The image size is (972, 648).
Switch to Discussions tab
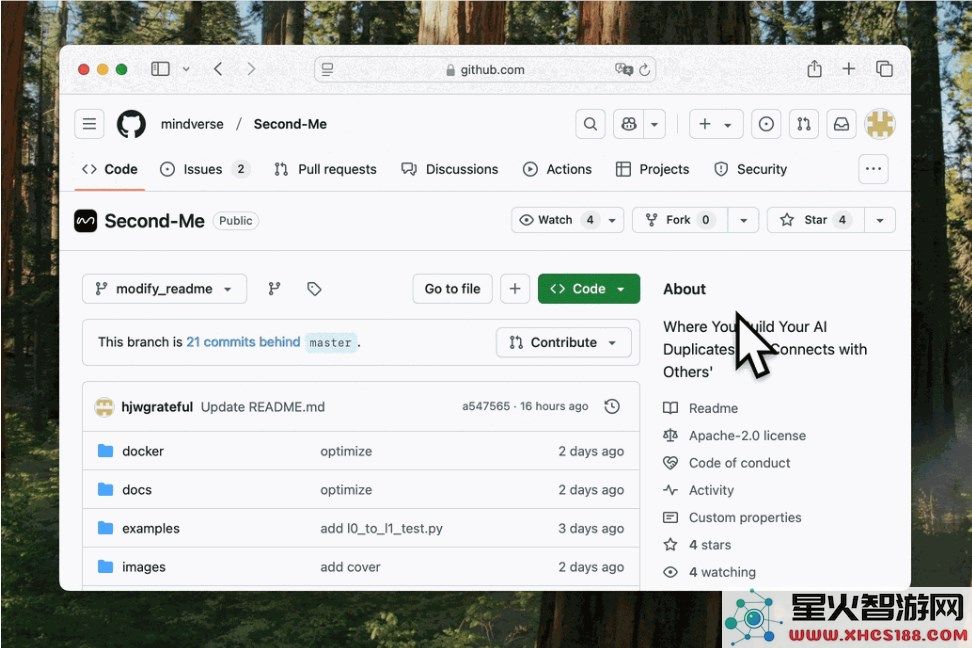point(449,169)
